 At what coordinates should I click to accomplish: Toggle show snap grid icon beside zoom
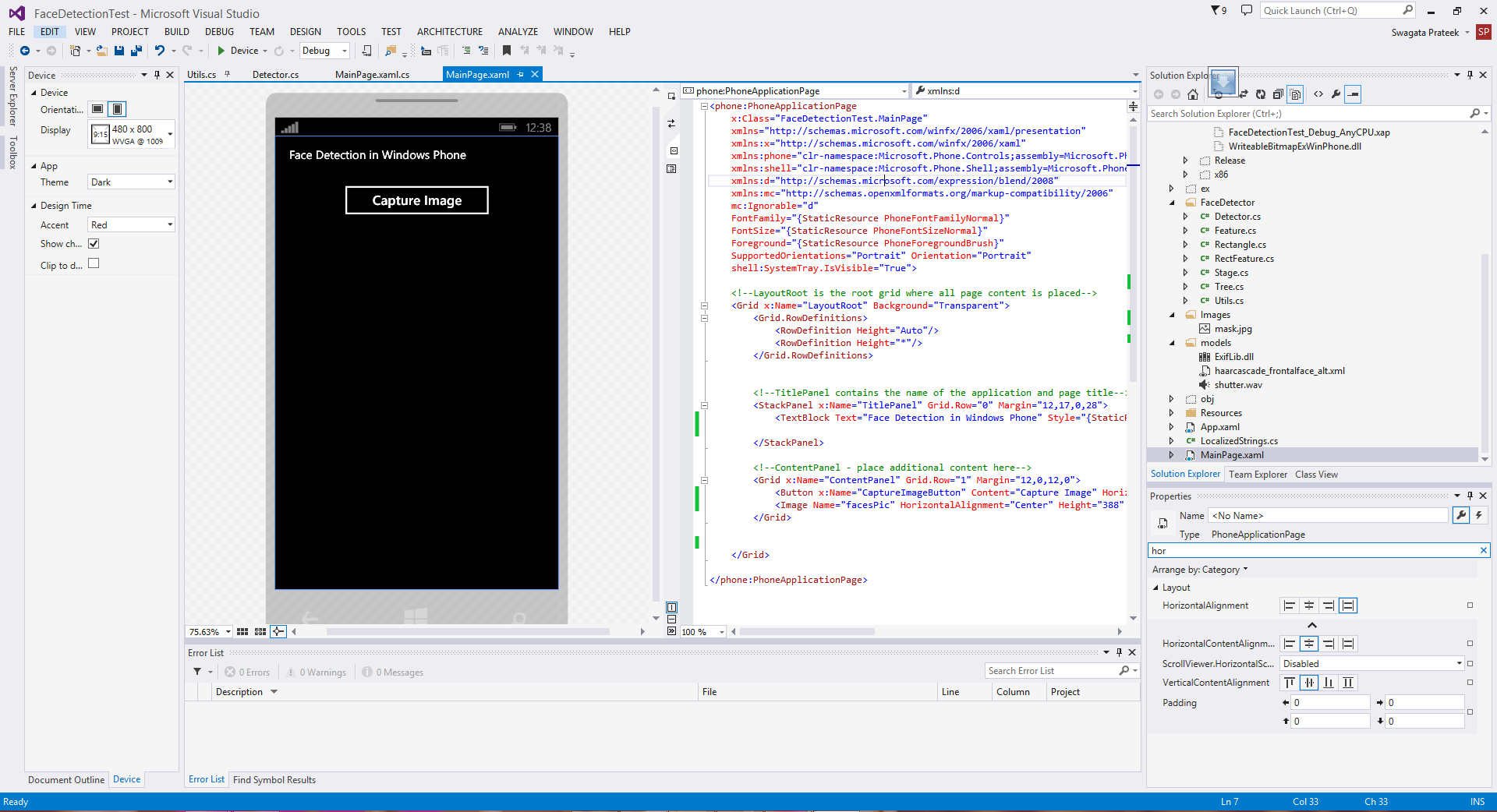242,631
